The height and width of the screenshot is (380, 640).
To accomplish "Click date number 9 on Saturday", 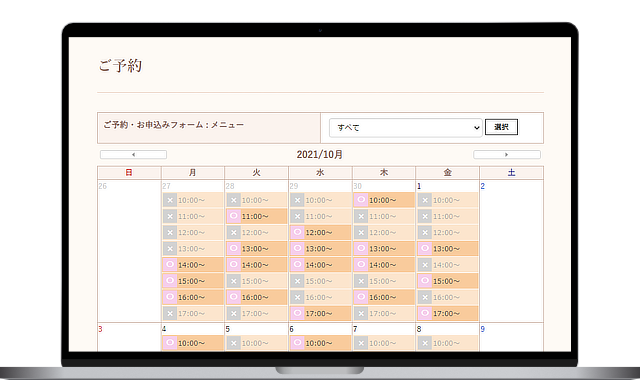I will tap(482, 329).
